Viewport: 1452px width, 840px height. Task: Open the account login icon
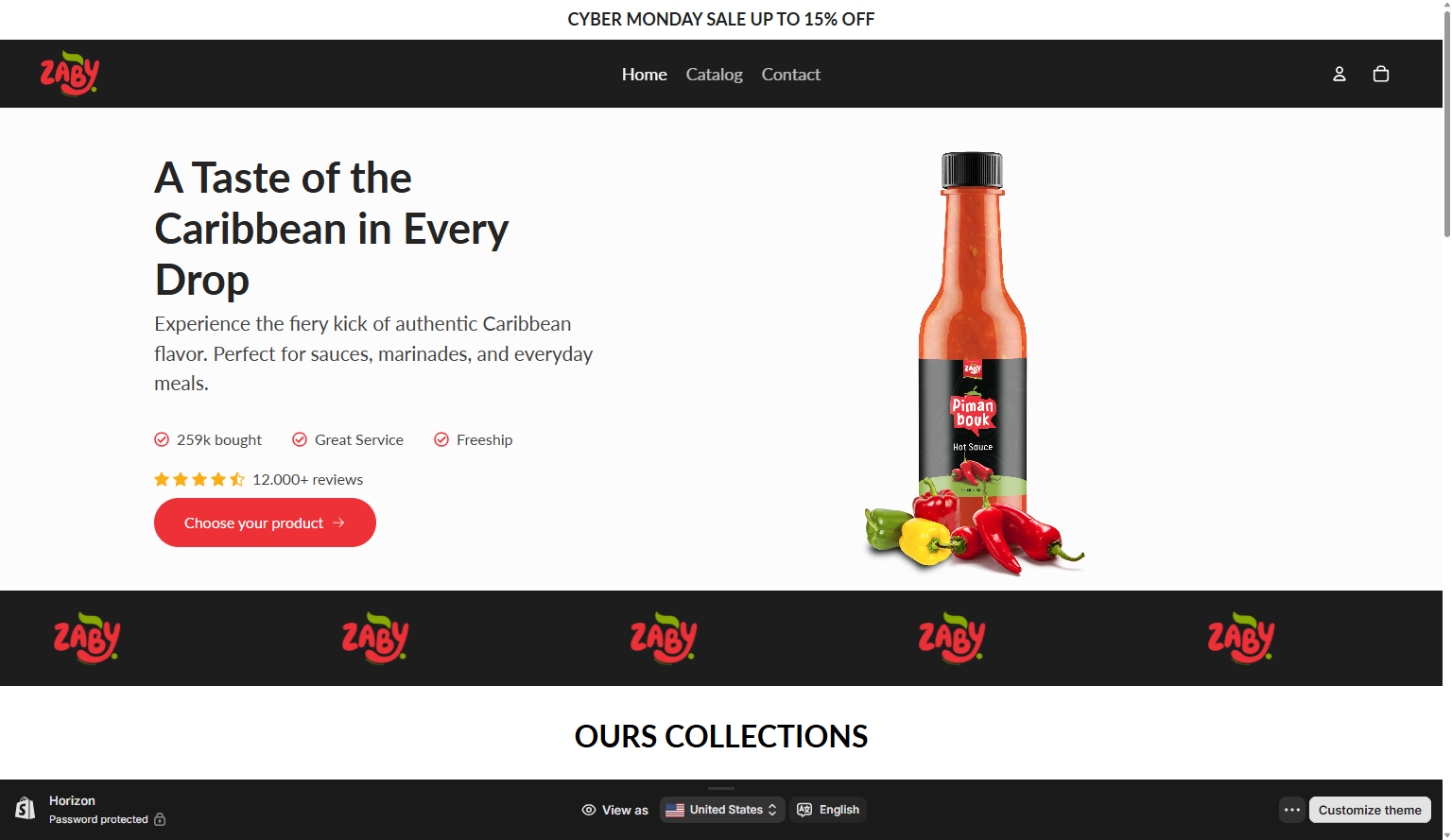(1340, 74)
